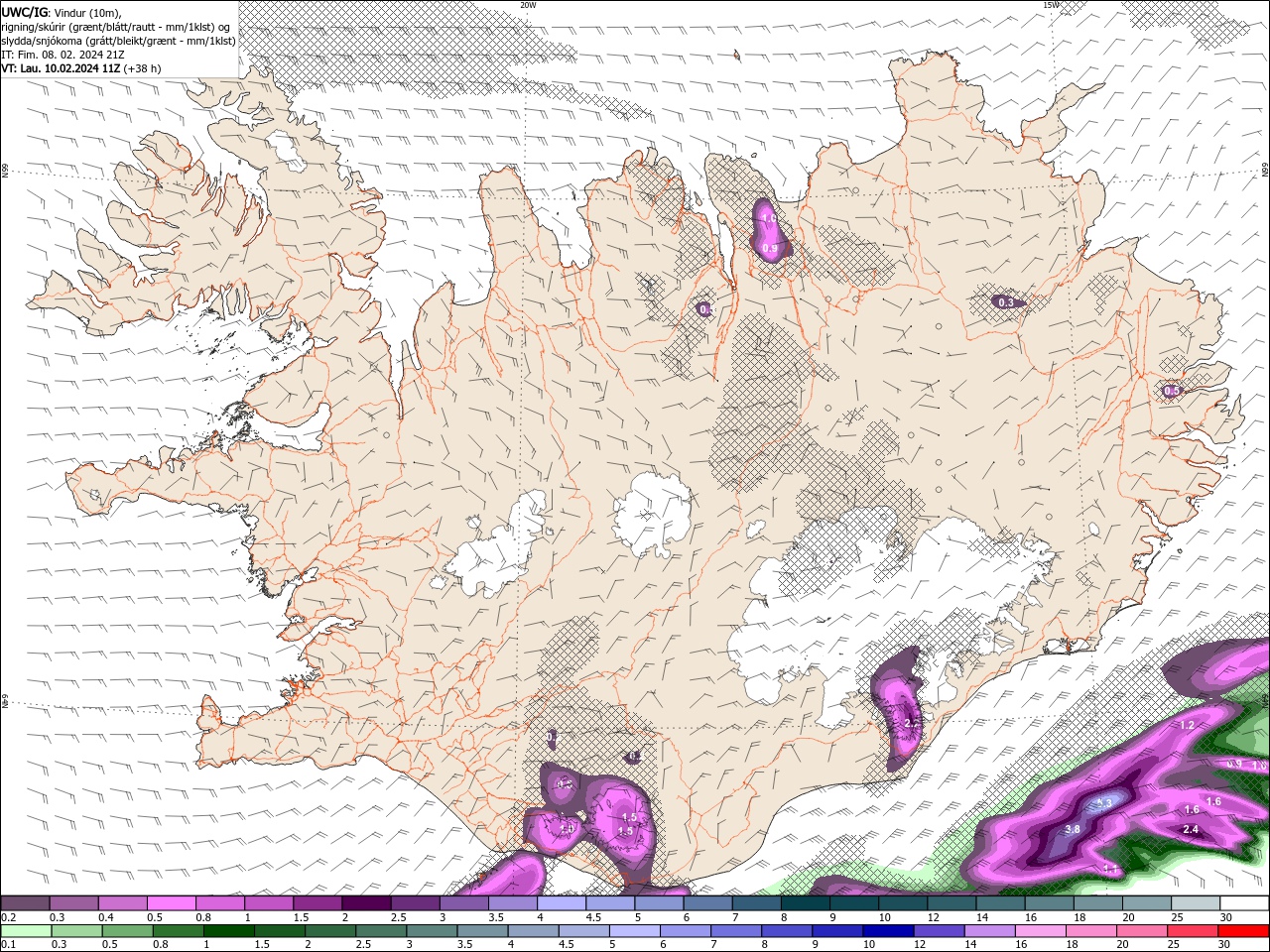Click the '2.2' precipitation value on south coast
This screenshot has width=1270, height=952.
click(x=913, y=723)
